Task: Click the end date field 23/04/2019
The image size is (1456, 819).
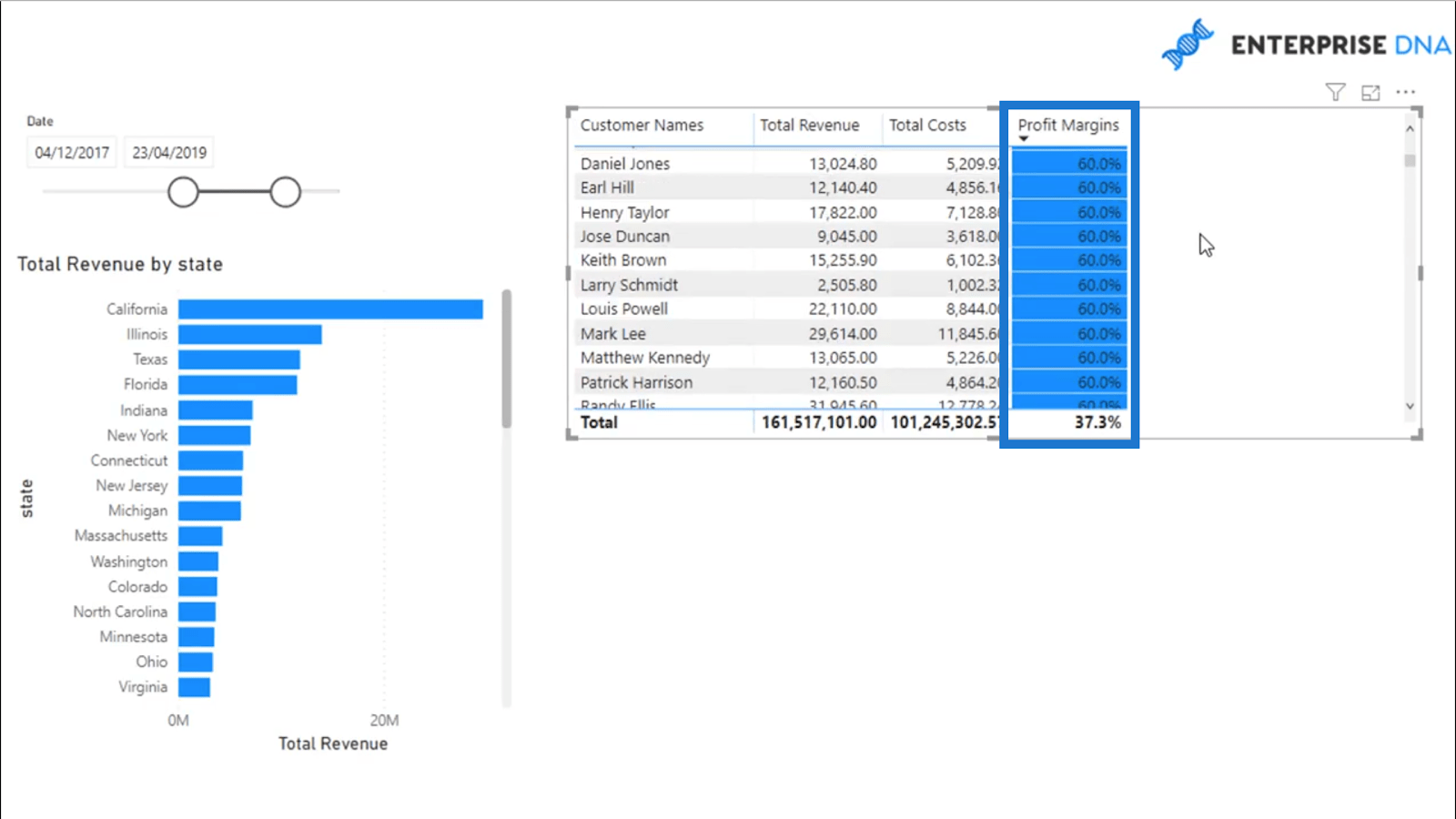Action: (169, 153)
